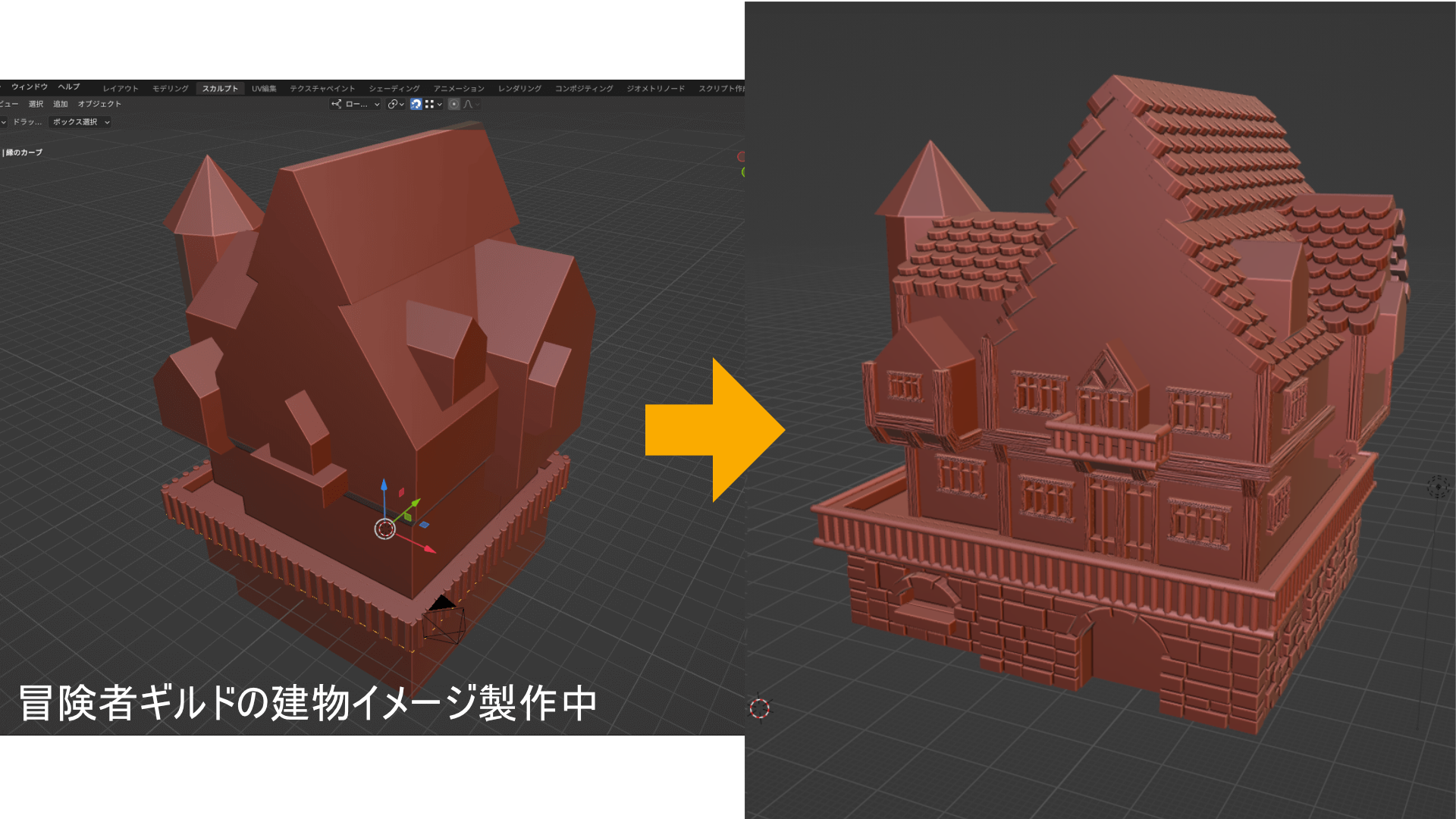The image size is (1456, 819).
Task: Click the proportional falloff curve icon
Action: 468,105
